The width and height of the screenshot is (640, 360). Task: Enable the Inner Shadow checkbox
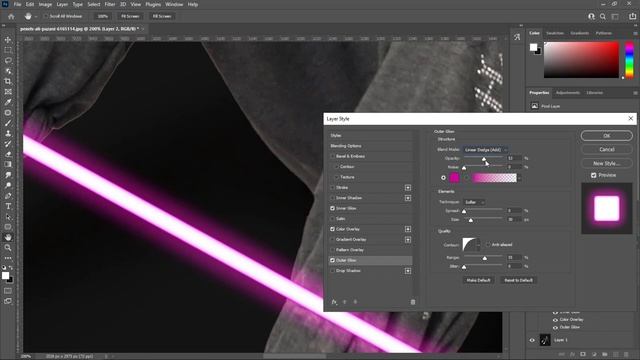332,198
